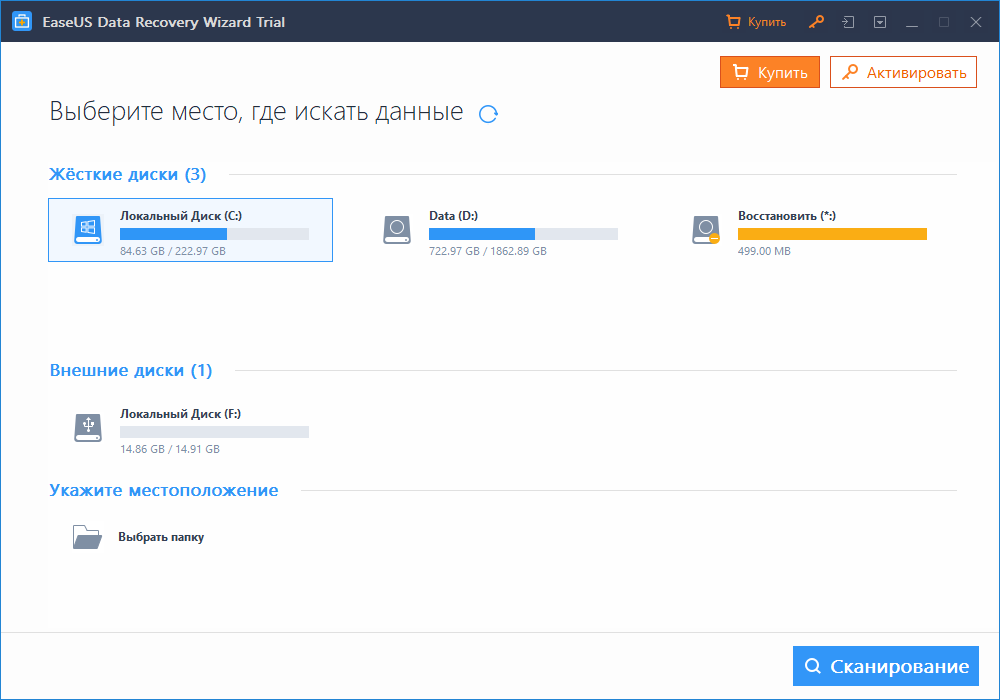Click the 14.86 GB / 14.91 GB text
This screenshot has width=1000, height=700.
coord(170,449)
